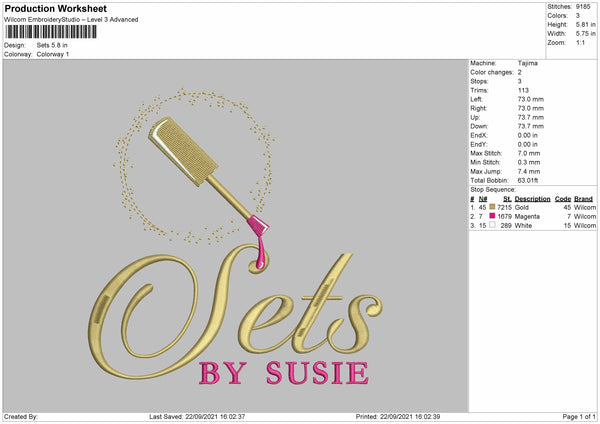Click the 'Stop Sequence:' heading
The width and height of the screenshot is (600, 424).
493,190
